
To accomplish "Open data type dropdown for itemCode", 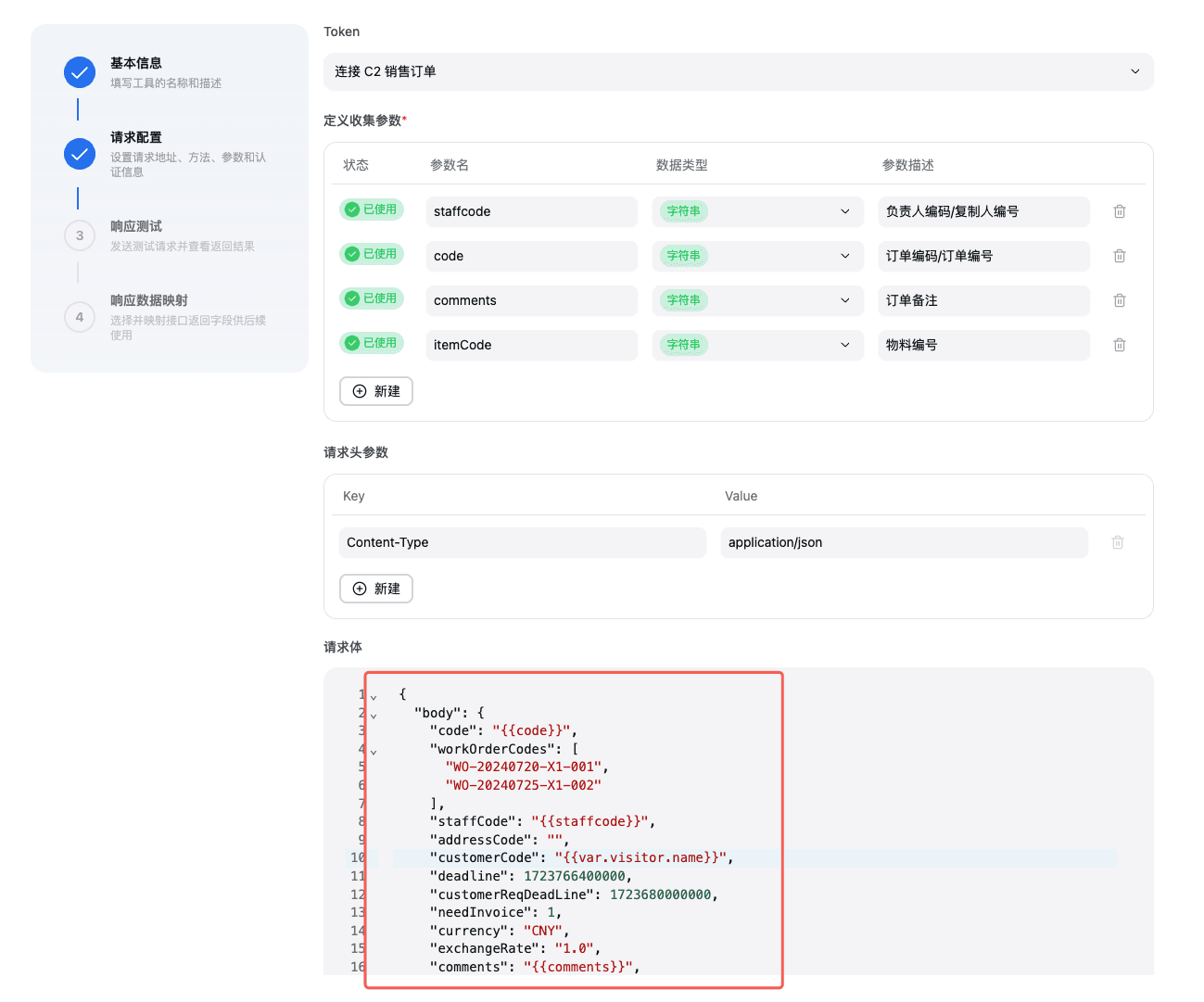I will click(758, 345).
